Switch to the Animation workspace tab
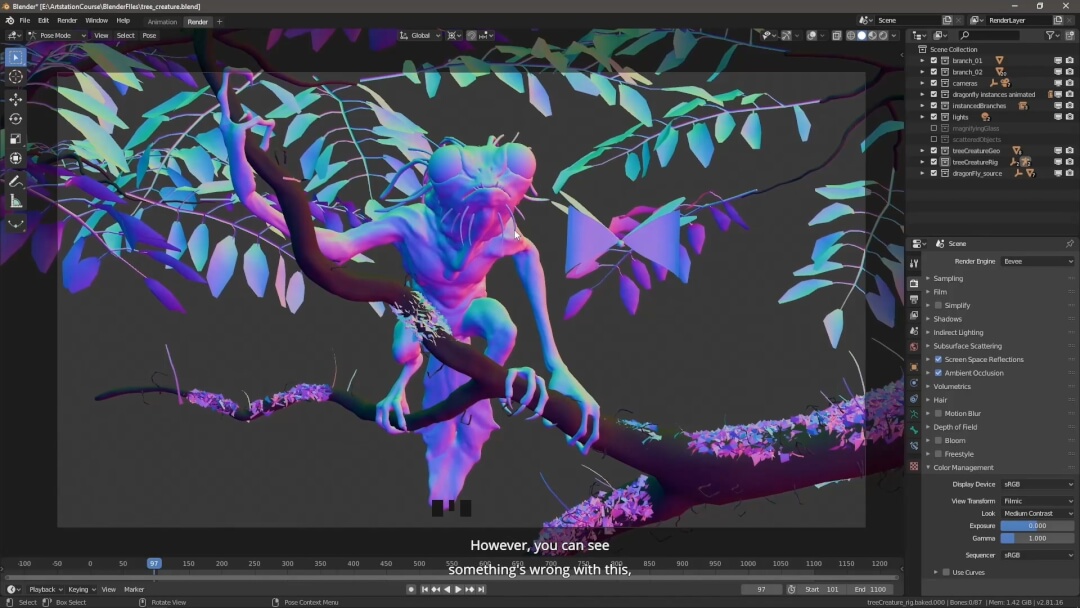This screenshot has width=1080, height=608. pos(162,22)
